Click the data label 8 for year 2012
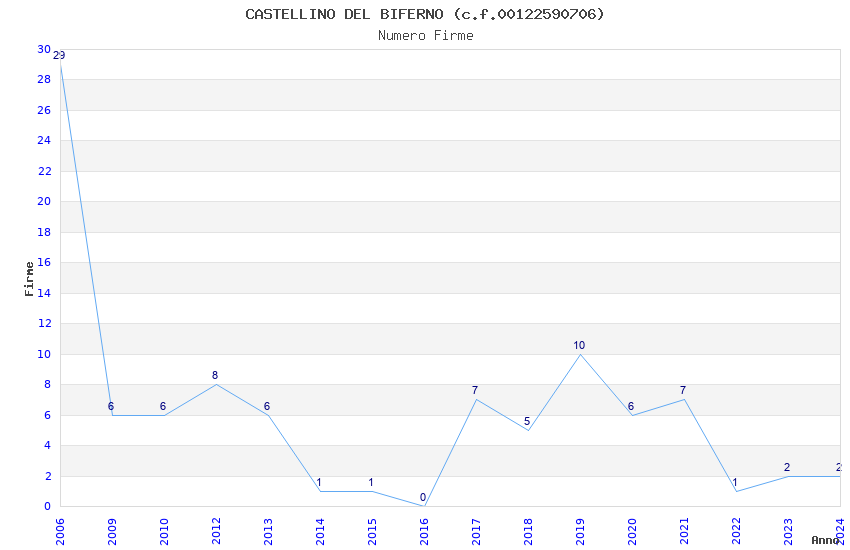 [215, 375]
